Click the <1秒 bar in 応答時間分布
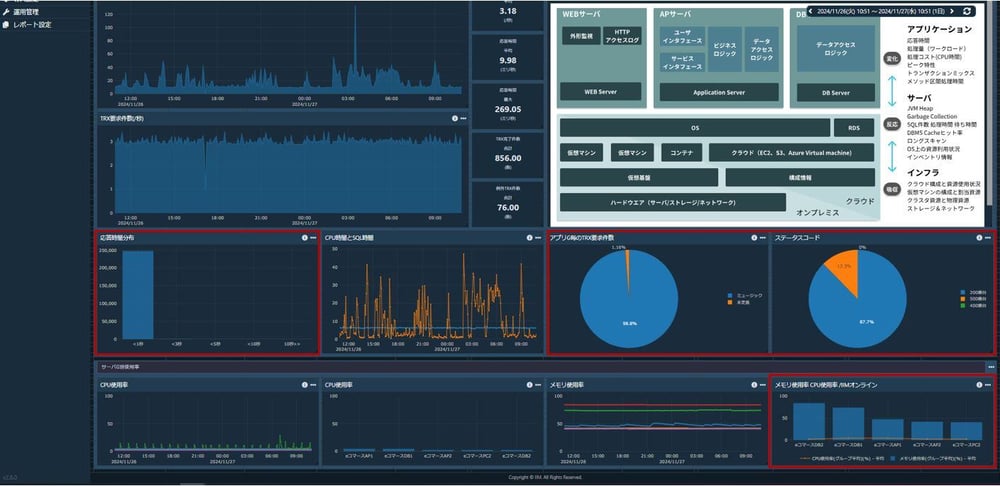This screenshot has width=1000, height=486. click(x=138, y=295)
